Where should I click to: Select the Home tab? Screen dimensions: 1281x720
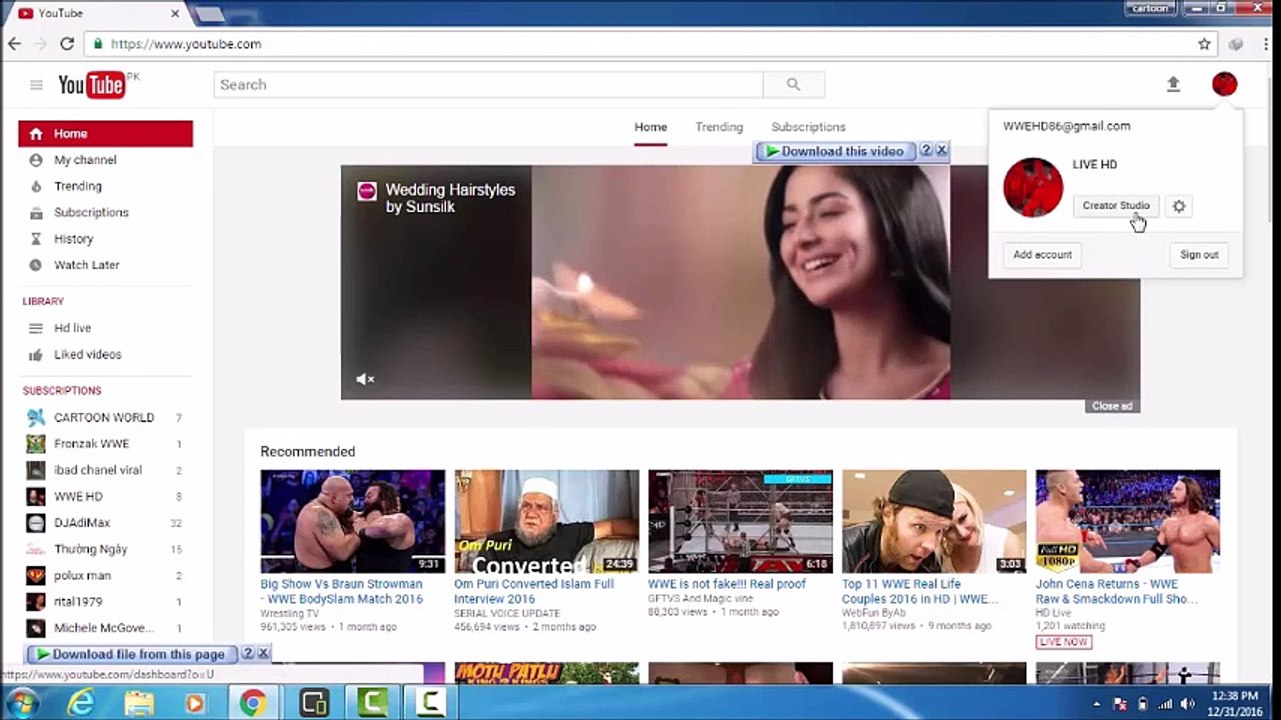coord(650,127)
